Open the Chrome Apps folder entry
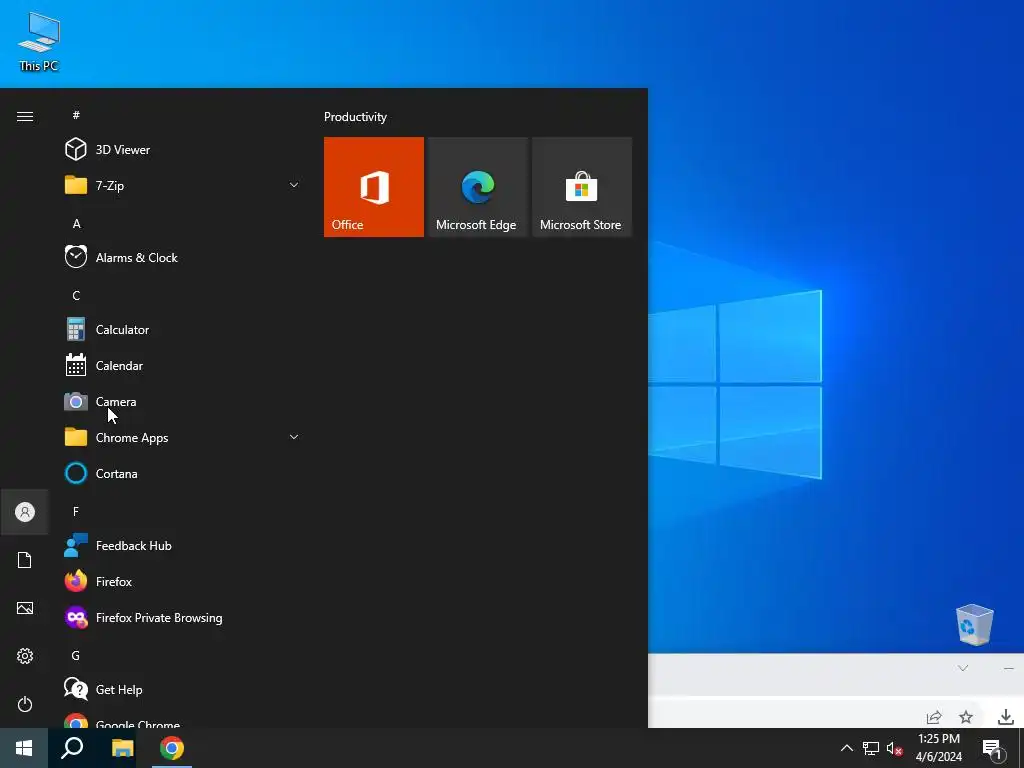Screen dimensions: 1024x768 pos(182,438)
